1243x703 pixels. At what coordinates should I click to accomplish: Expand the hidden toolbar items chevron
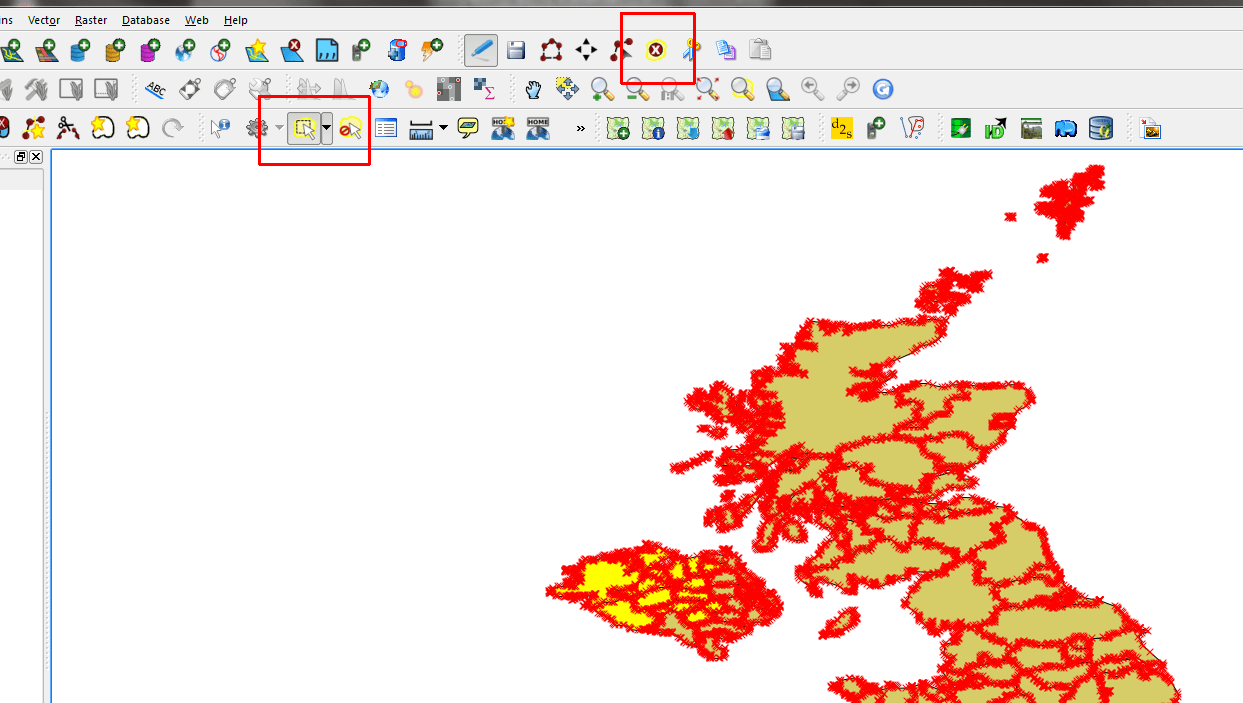tap(580, 127)
